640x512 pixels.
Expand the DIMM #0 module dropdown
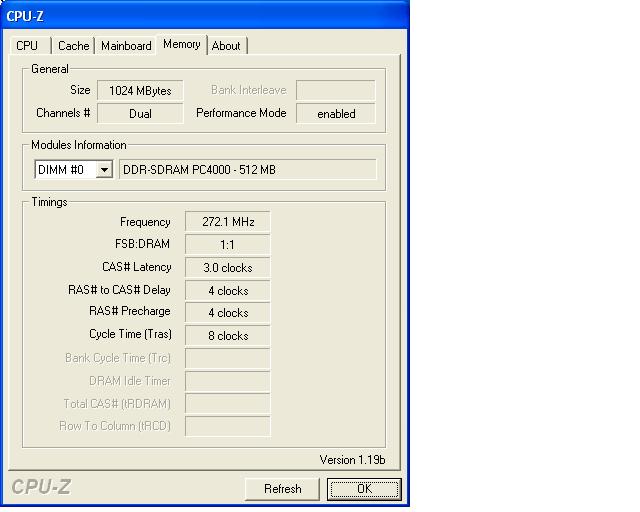click(103, 170)
